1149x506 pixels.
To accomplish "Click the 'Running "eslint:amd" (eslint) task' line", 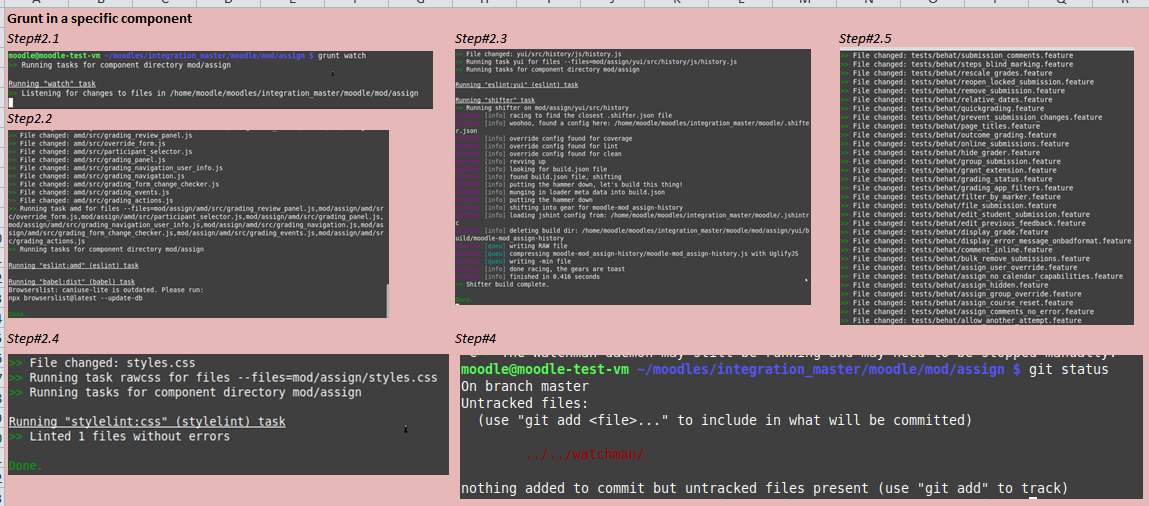I will point(73,266).
